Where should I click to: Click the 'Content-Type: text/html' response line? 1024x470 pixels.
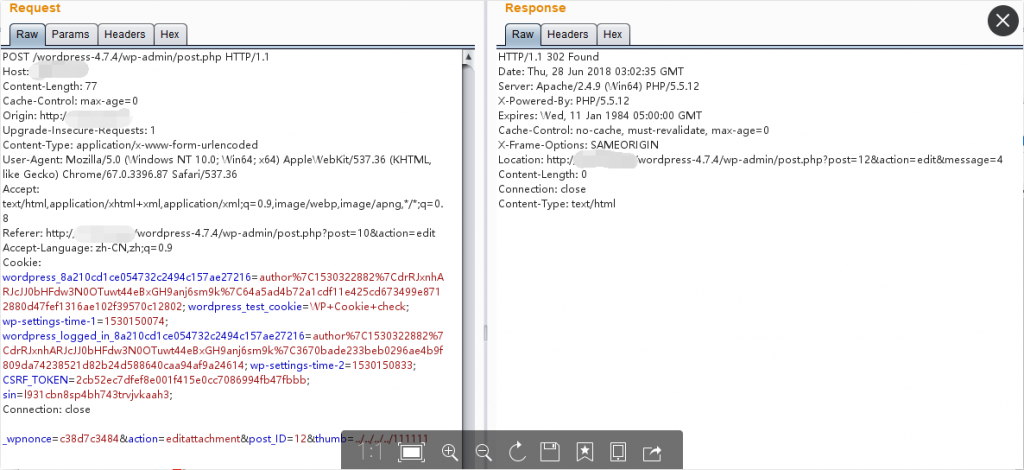(557, 204)
